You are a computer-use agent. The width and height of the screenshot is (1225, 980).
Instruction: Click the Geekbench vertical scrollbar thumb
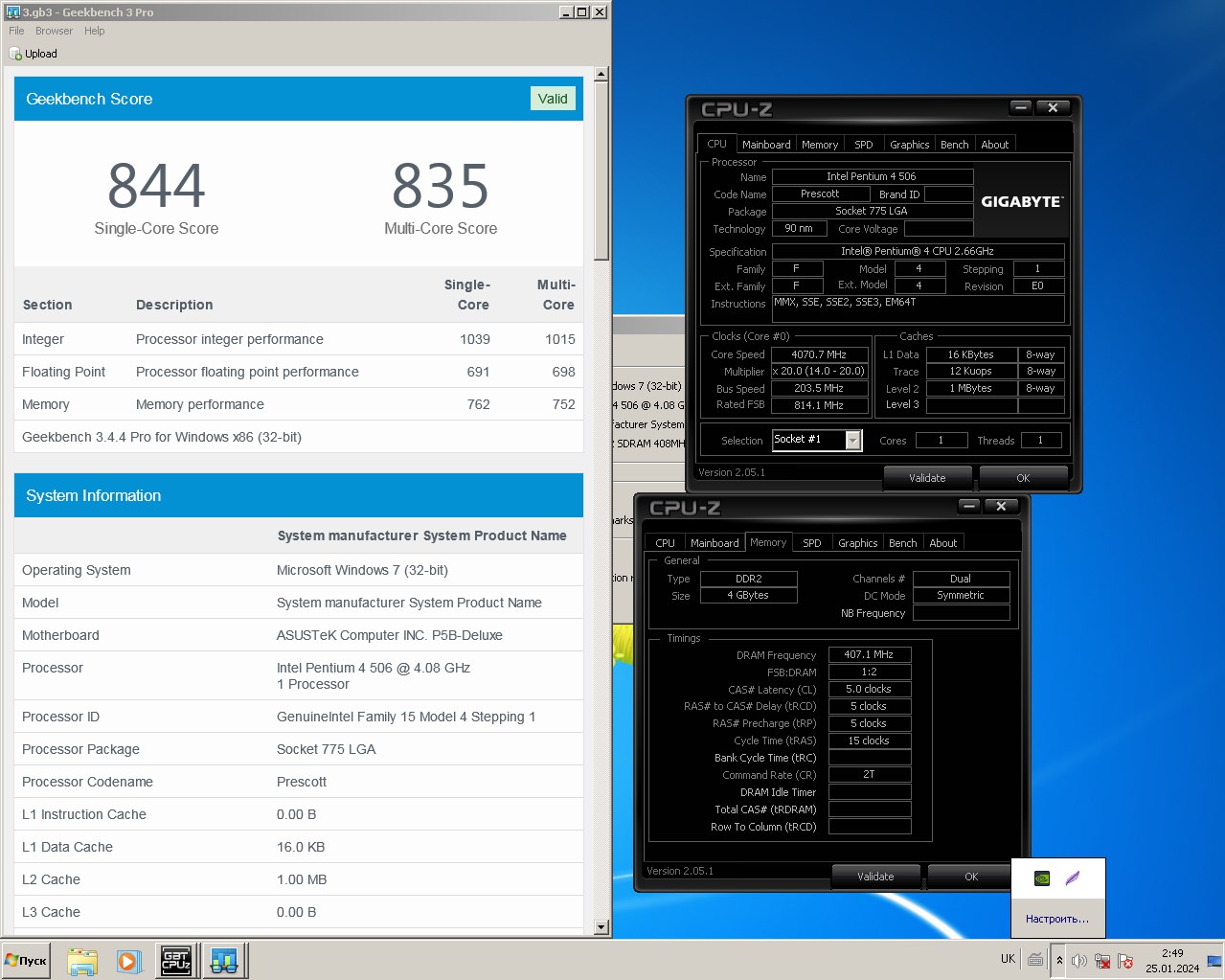(601, 171)
